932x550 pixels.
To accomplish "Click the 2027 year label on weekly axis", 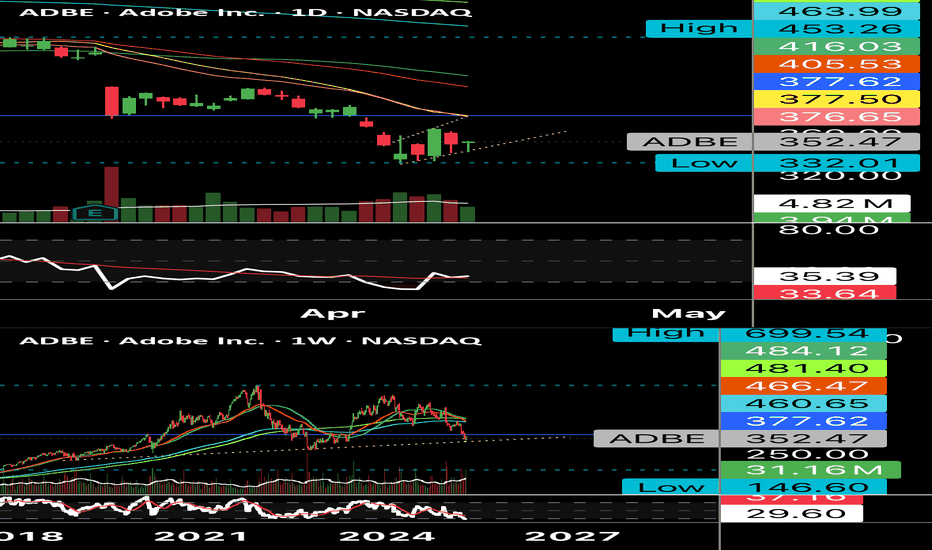I will tap(572, 536).
